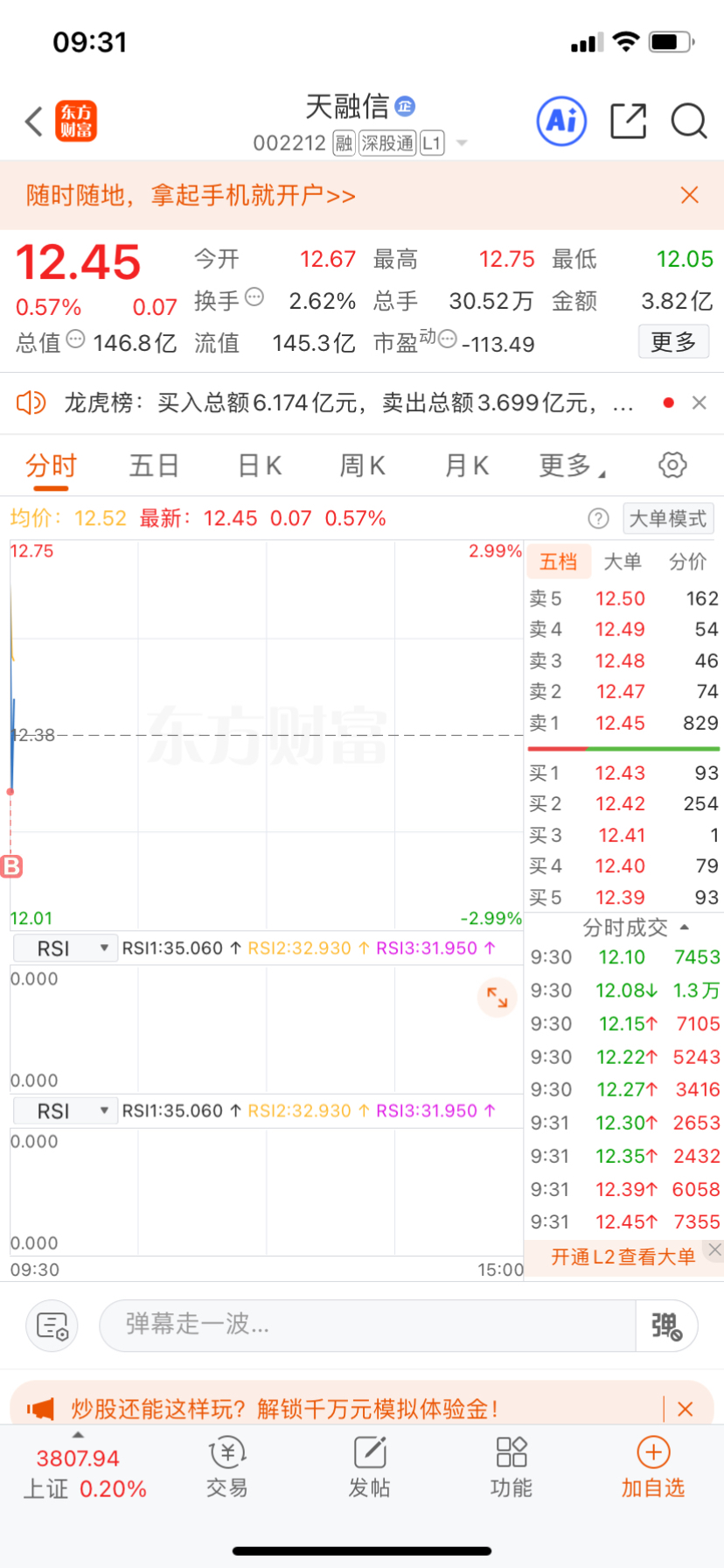Tap the L1 level tag
Viewport: 724px width, 1568px height.
(x=432, y=143)
